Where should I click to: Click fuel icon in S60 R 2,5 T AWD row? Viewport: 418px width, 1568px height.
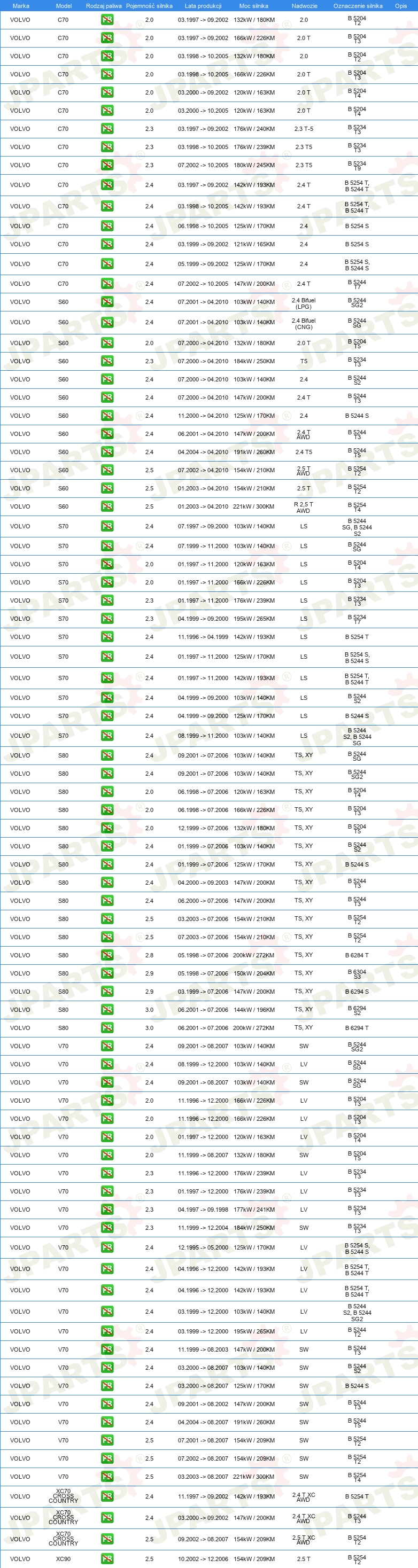point(107,506)
